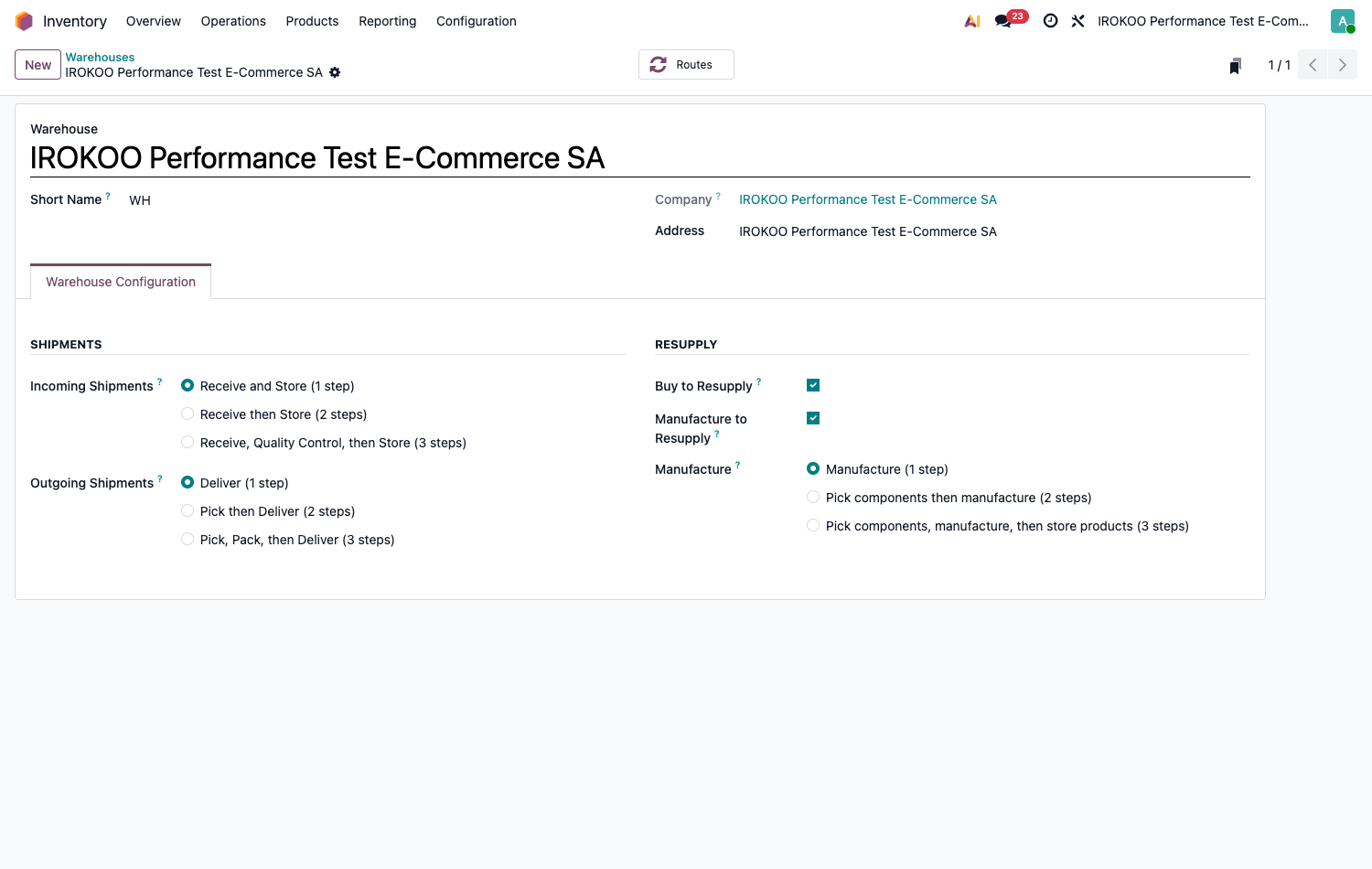Image resolution: width=1372 pixels, height=869 pixels.
Task: Select Receive, Quality Control, then Store option
Action: [188, 443]
